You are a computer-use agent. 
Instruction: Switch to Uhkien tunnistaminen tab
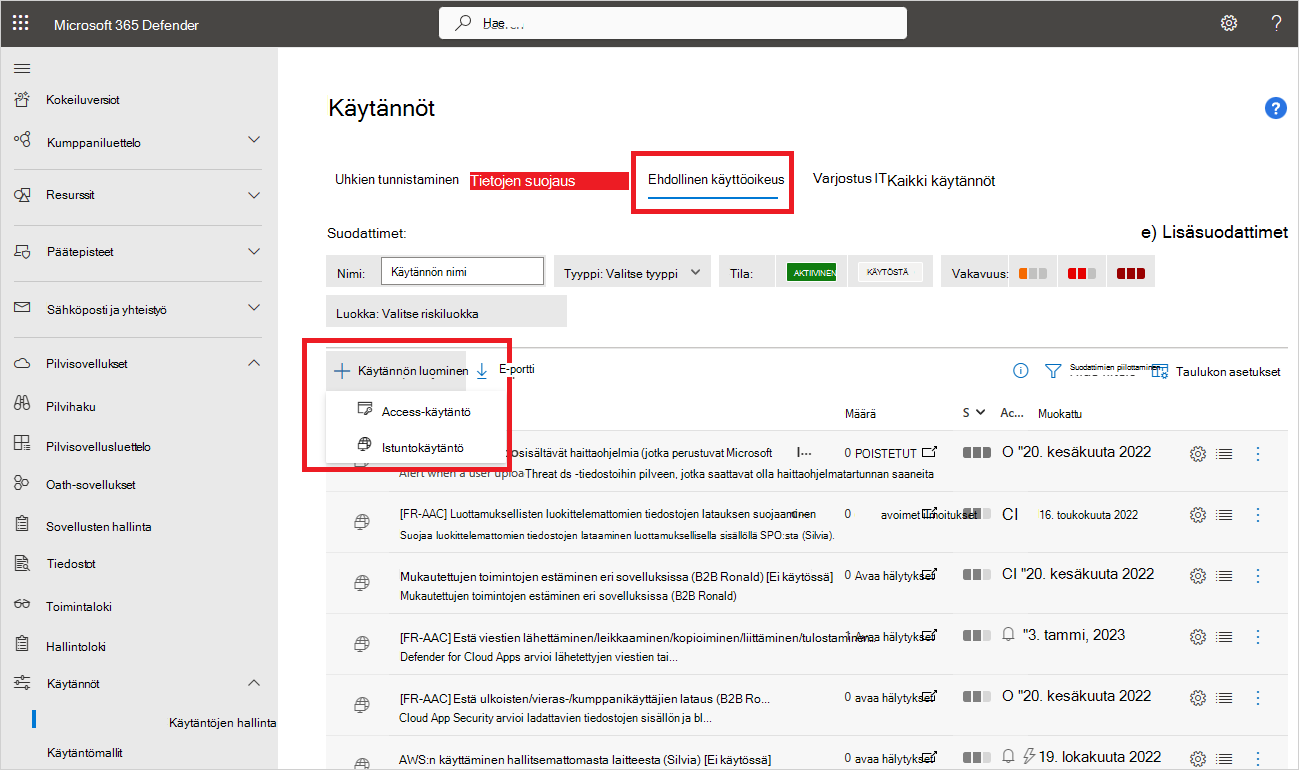point(397,180)
